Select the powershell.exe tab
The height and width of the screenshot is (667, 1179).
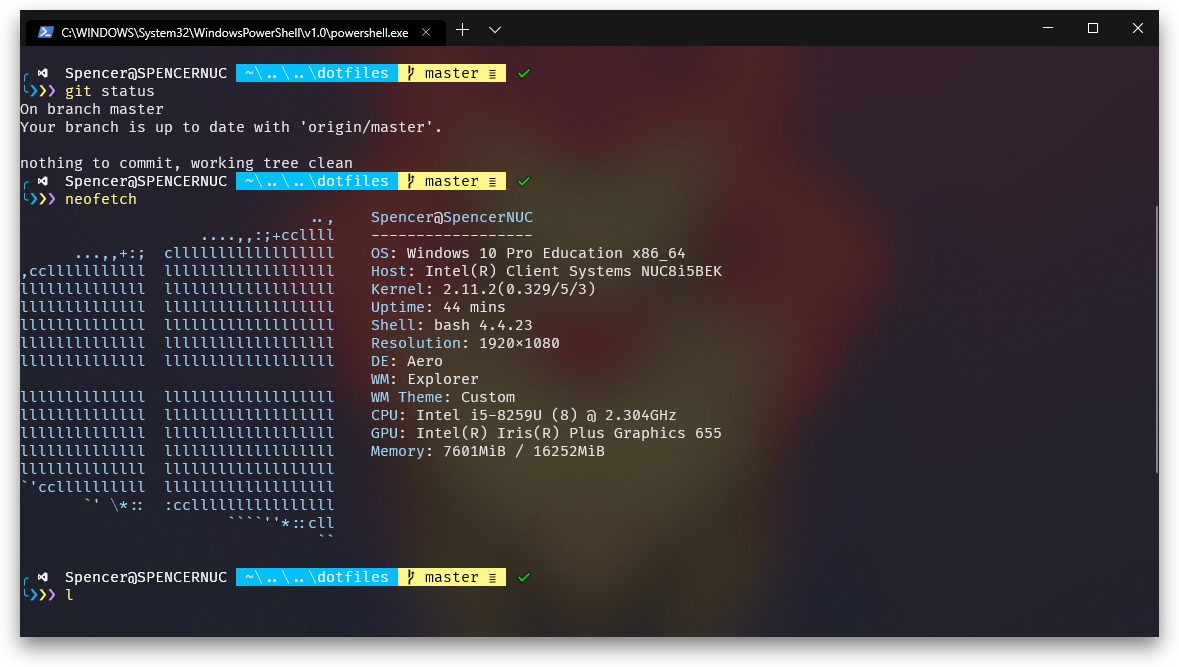tap(235, 32)
